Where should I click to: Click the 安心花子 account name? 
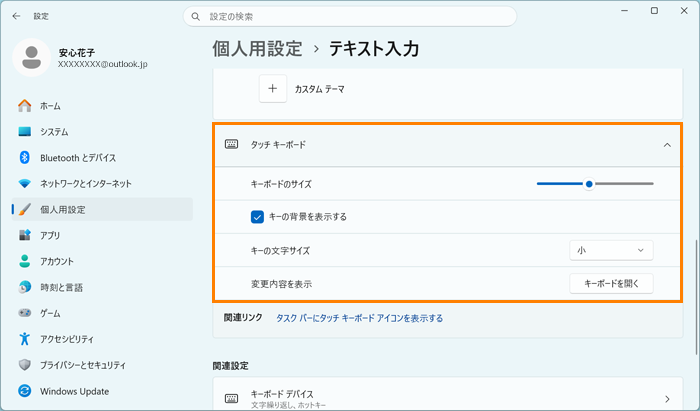77,53
